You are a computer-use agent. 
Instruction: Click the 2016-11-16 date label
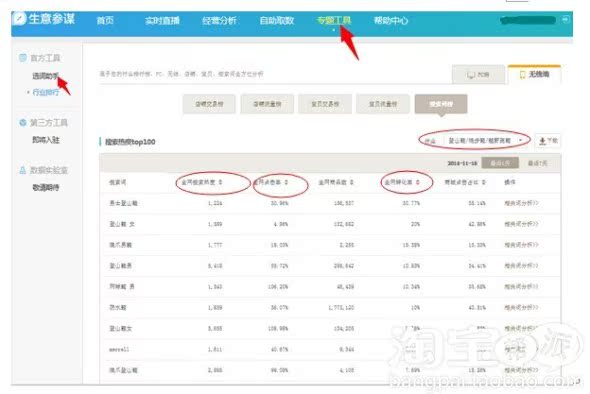[462, 163]
